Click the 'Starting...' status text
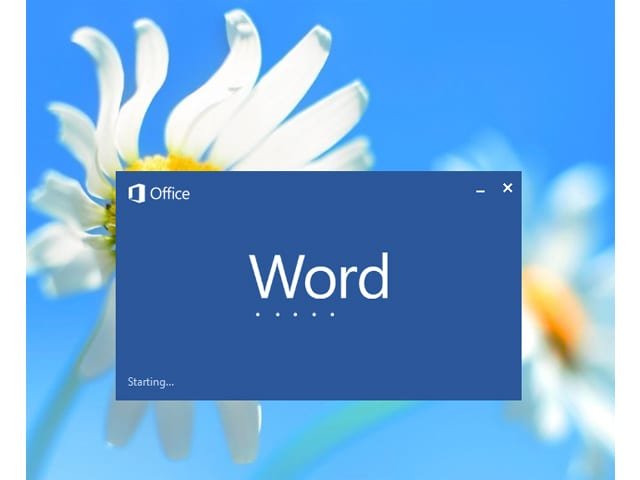This screenshot has height=480, width=640. pyautogui.click(x=150, y=381)
